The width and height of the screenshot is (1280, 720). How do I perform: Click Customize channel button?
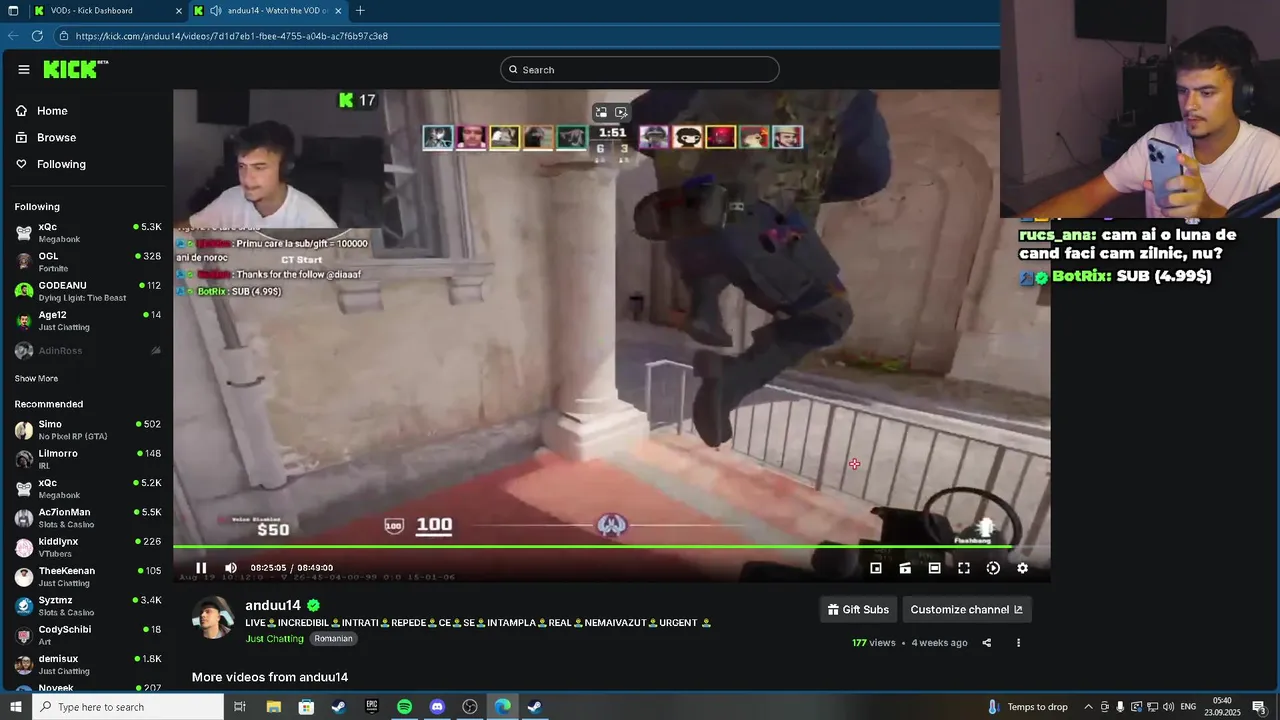coord(966,610)
